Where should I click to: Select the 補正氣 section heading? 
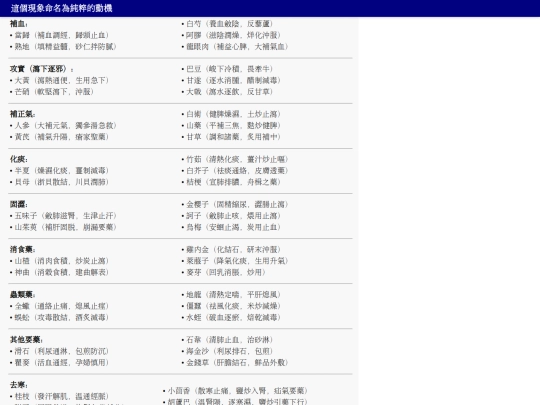pyautogui.click(x=22, y=114)
